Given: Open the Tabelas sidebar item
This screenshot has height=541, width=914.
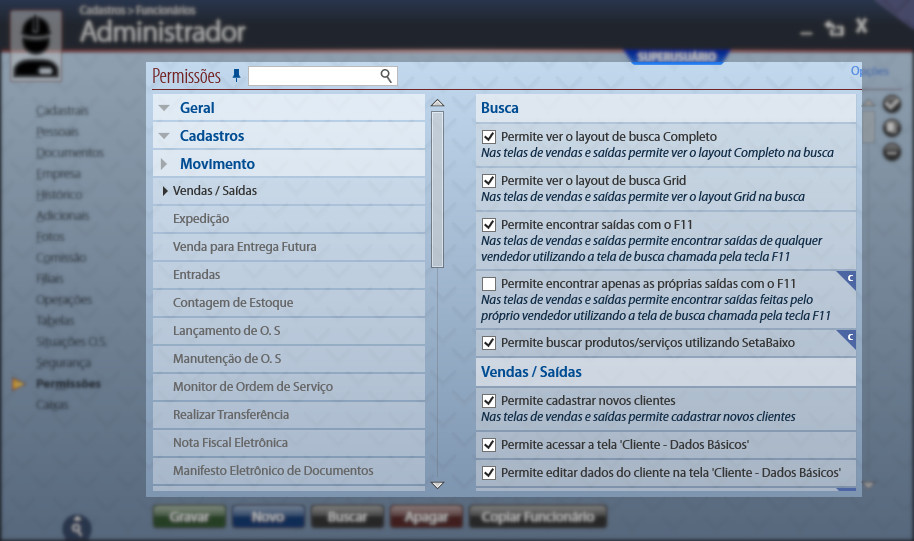Looking at the screenshot, I should click(55, 321).
